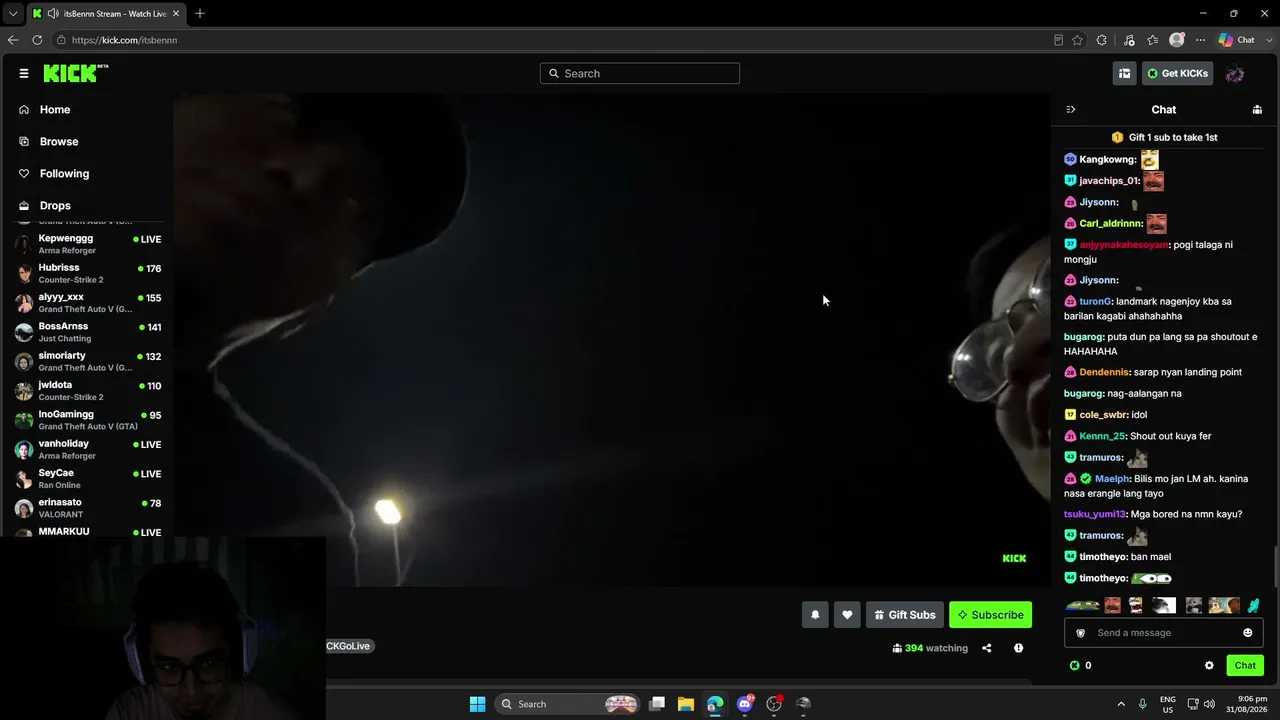Screen dimensions: 1280x720
Task: Turn on stream notifications with bell
Action: pyautogui.click(x=815, y=615)
